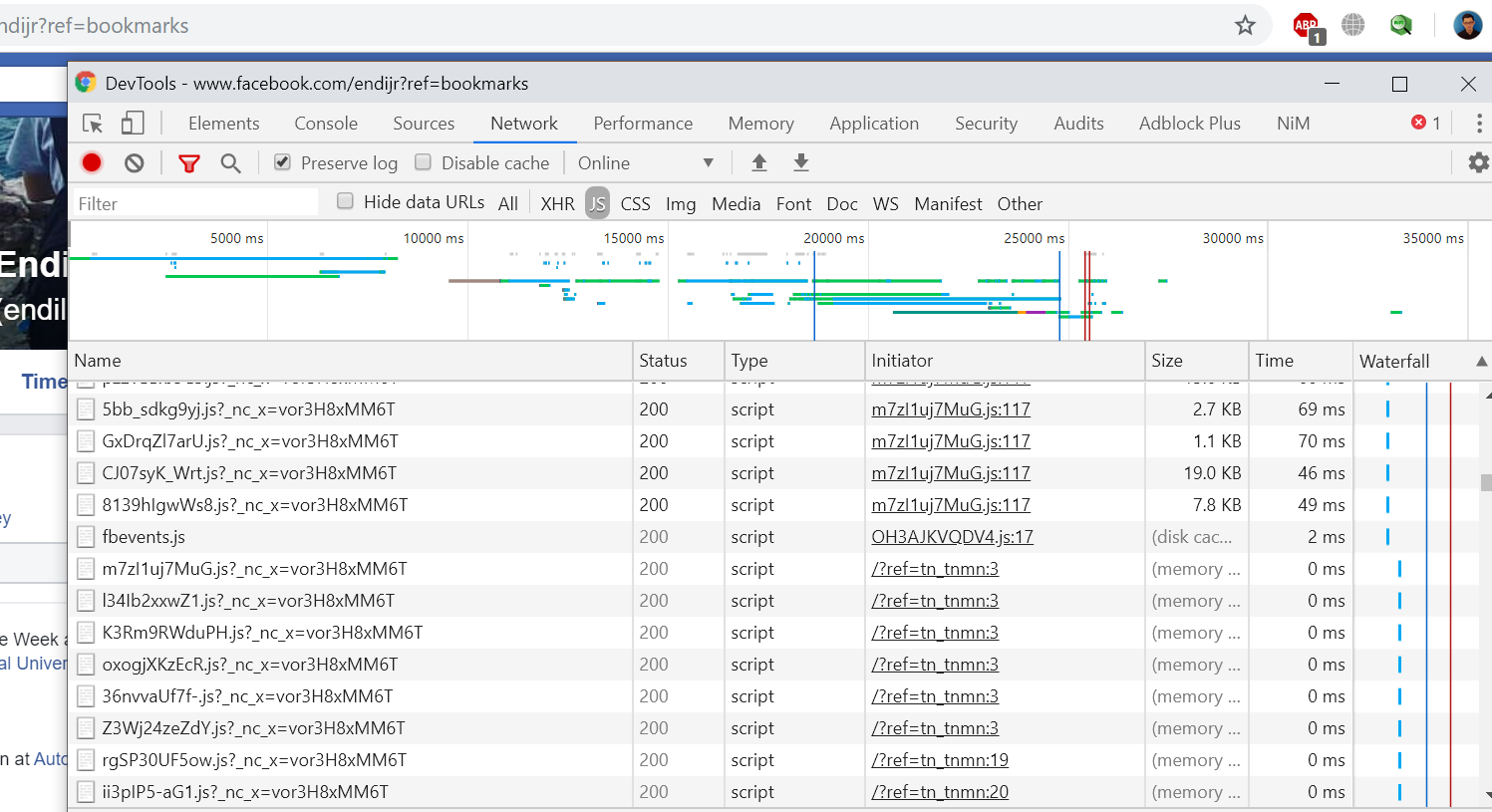Filter by Other request type
Viewport: 1492px width, 812px height.
1020,203
